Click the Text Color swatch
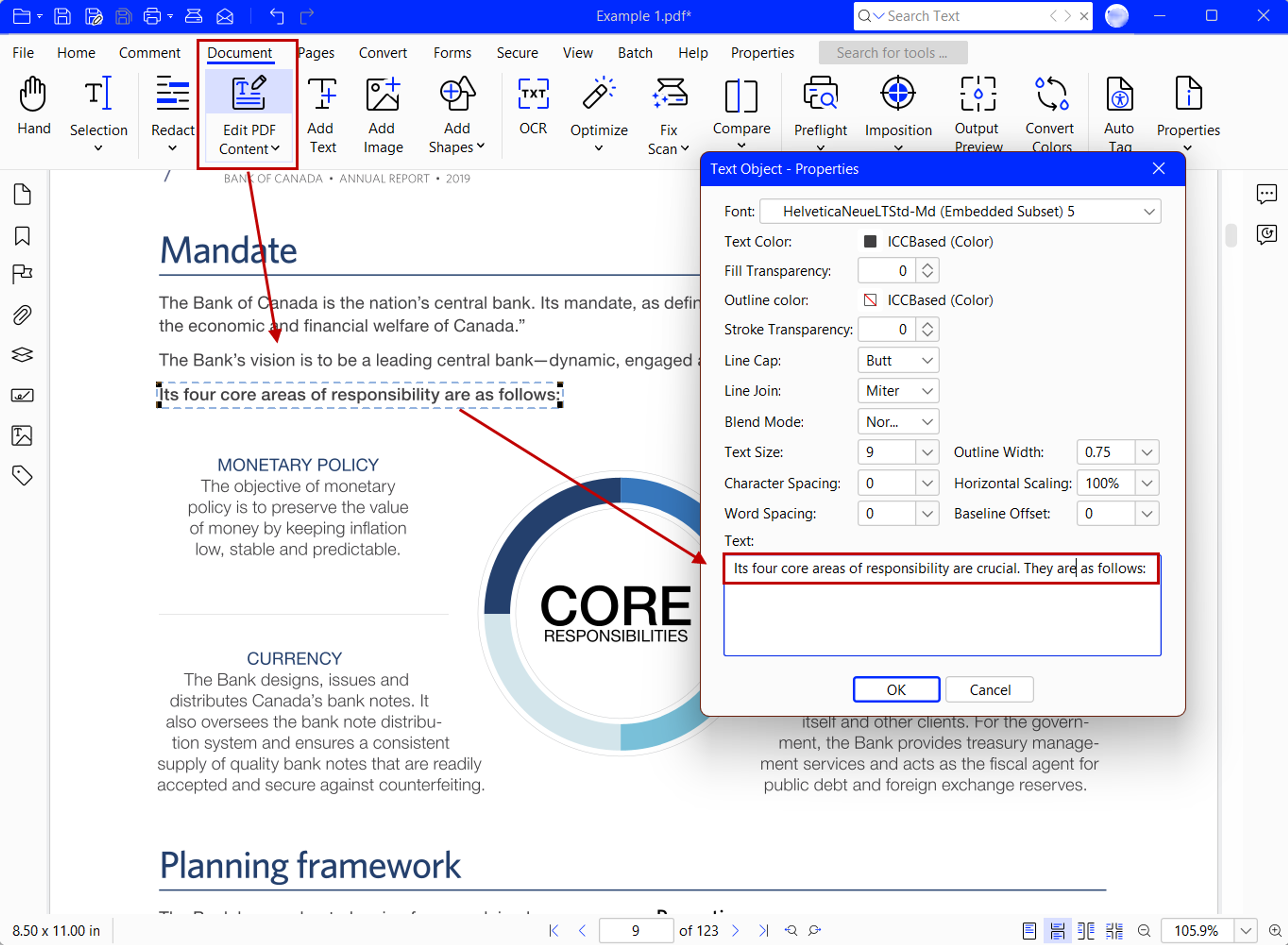The height and width of the screenshot is (945, 1288). tap(870, 241)
